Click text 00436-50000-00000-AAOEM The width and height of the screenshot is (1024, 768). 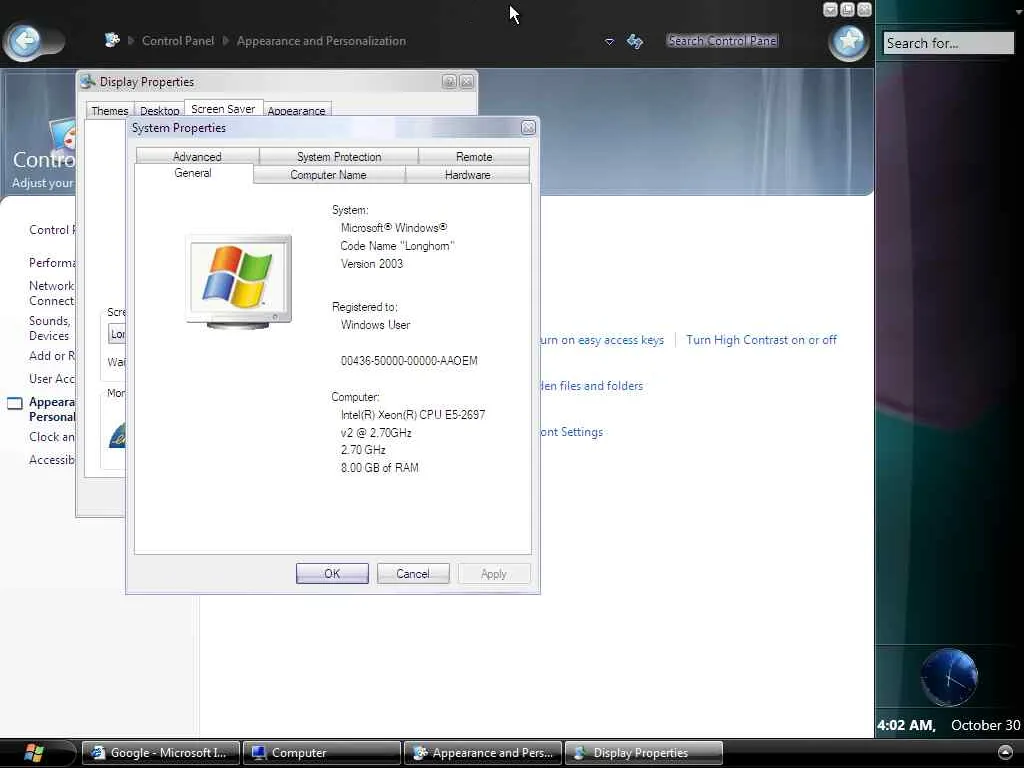(x=409, y=360)
